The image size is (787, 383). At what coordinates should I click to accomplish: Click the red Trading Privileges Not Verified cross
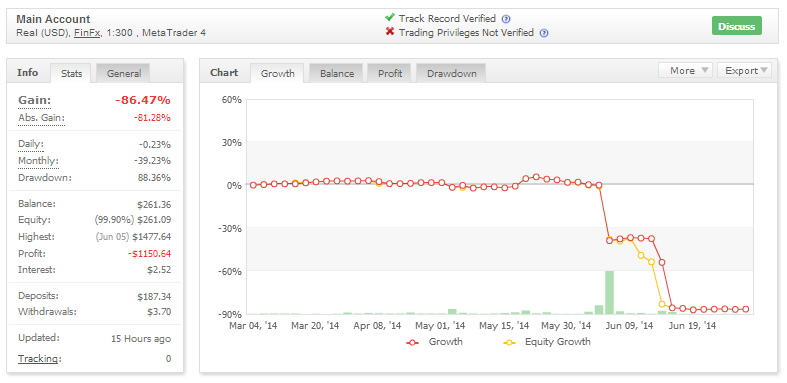tap(389, 32)
